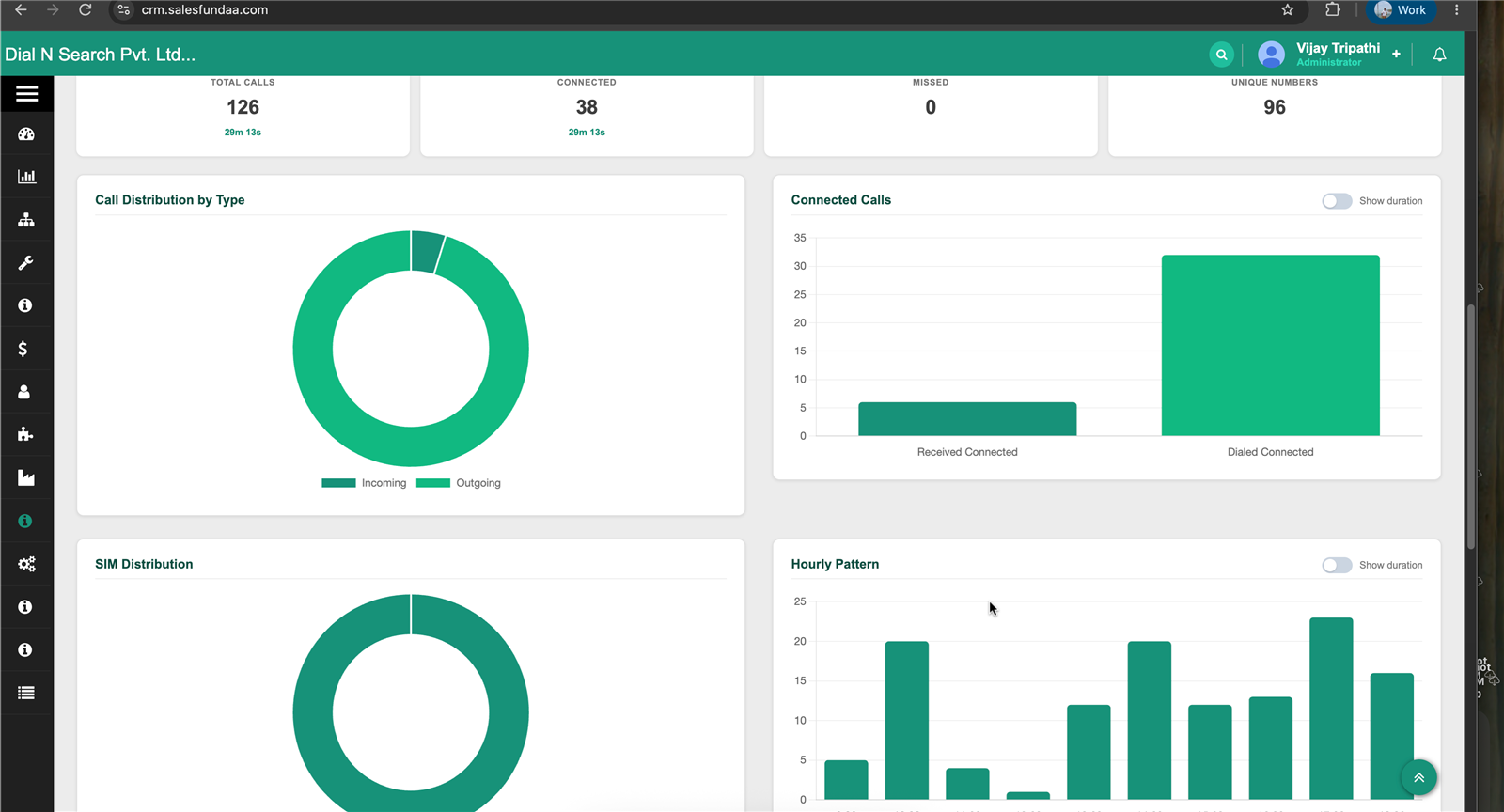Click the Unique Numbers value 96
The height and width of the screenshot is (812, 1504).
1275,107
